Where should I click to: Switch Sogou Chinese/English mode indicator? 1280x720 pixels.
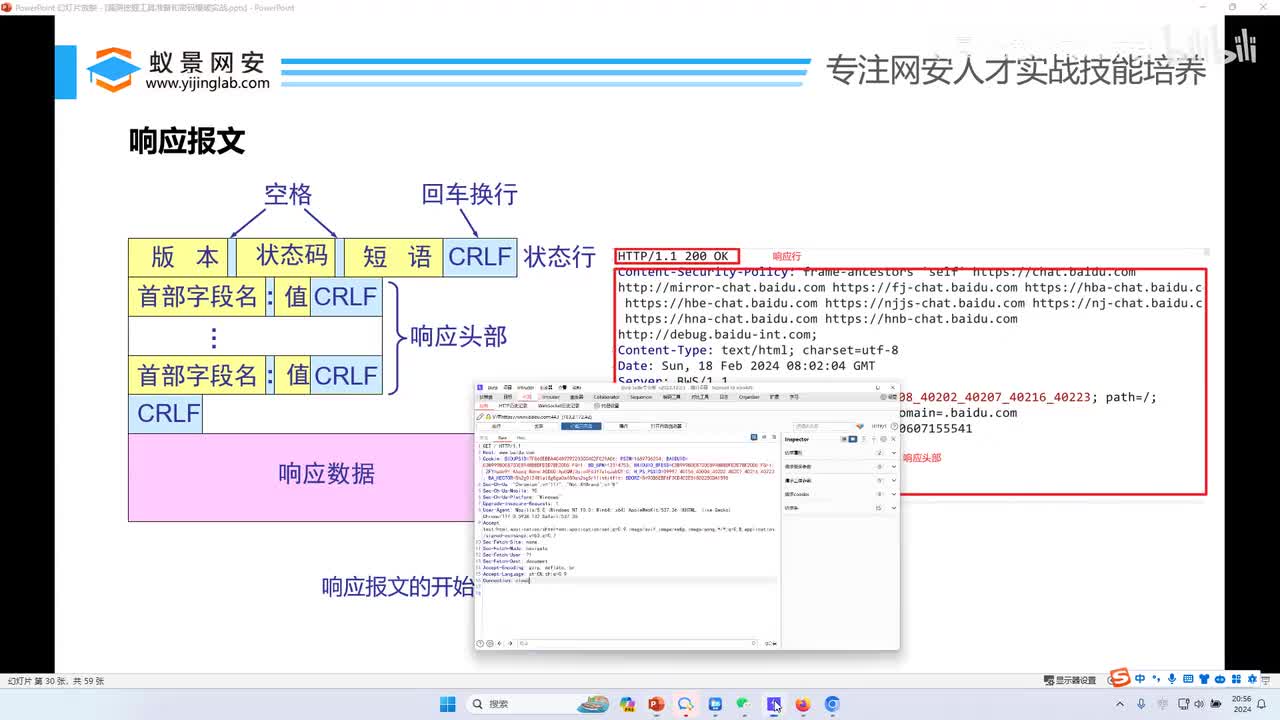1140,679
